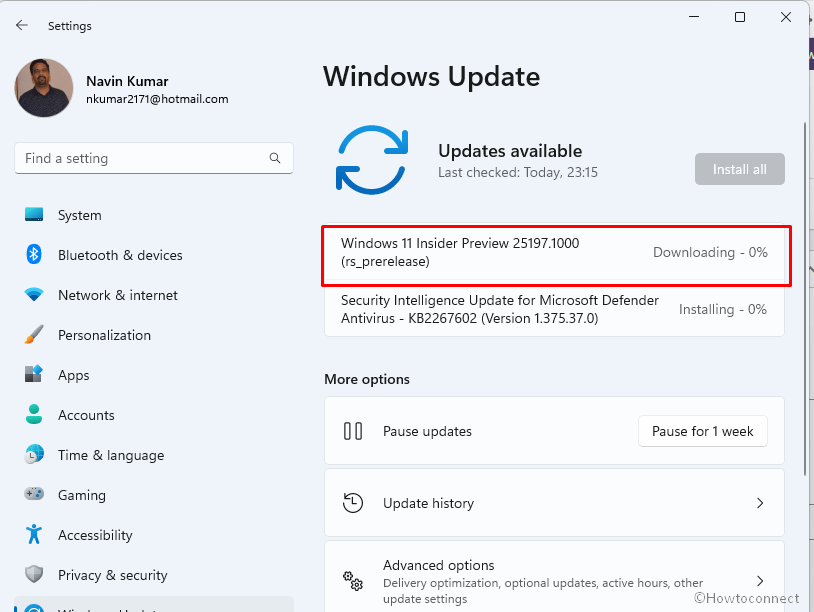This screenshot has height=612, width=814.
Task: Click the pause bars icon
Action: tap(353, 431)
